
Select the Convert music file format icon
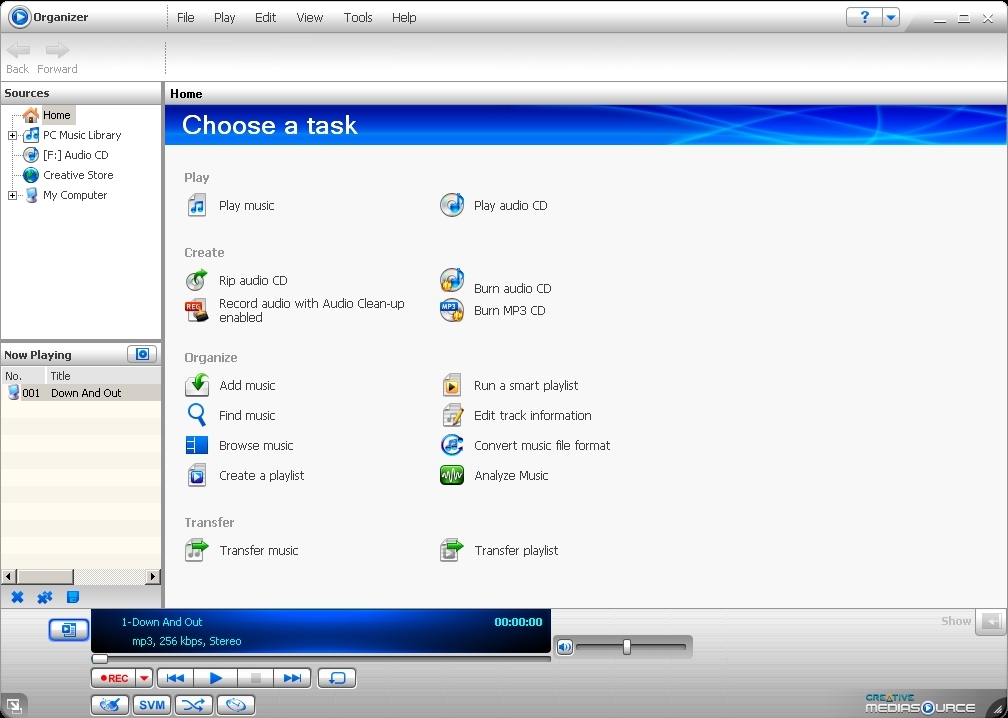[x=452, y=445]
